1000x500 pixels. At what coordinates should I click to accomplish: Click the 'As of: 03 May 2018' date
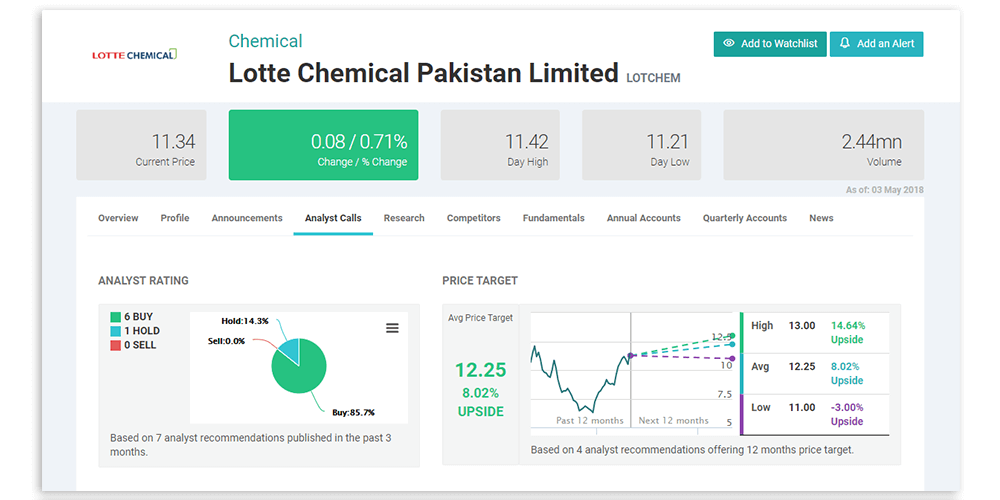pos(885,190)
